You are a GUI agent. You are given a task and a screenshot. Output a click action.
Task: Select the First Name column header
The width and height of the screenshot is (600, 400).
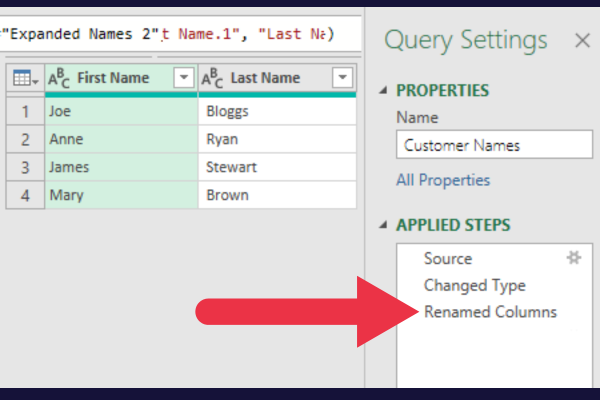[121, 78]
